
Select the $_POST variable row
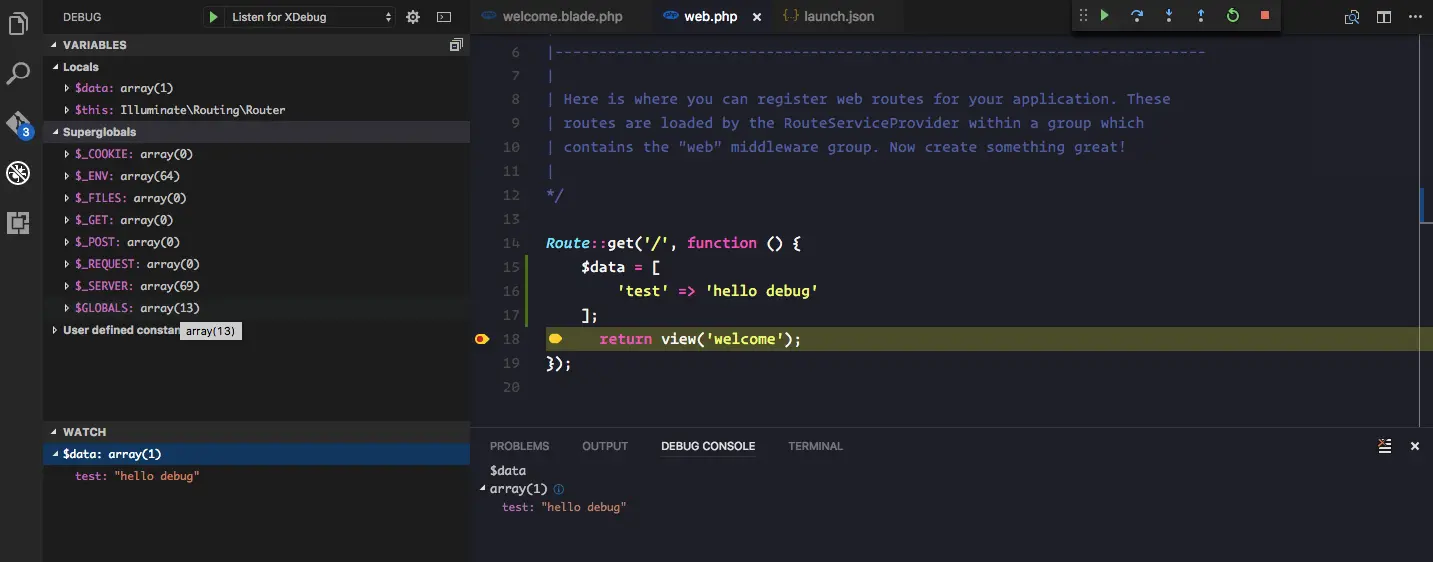point(256,242)
